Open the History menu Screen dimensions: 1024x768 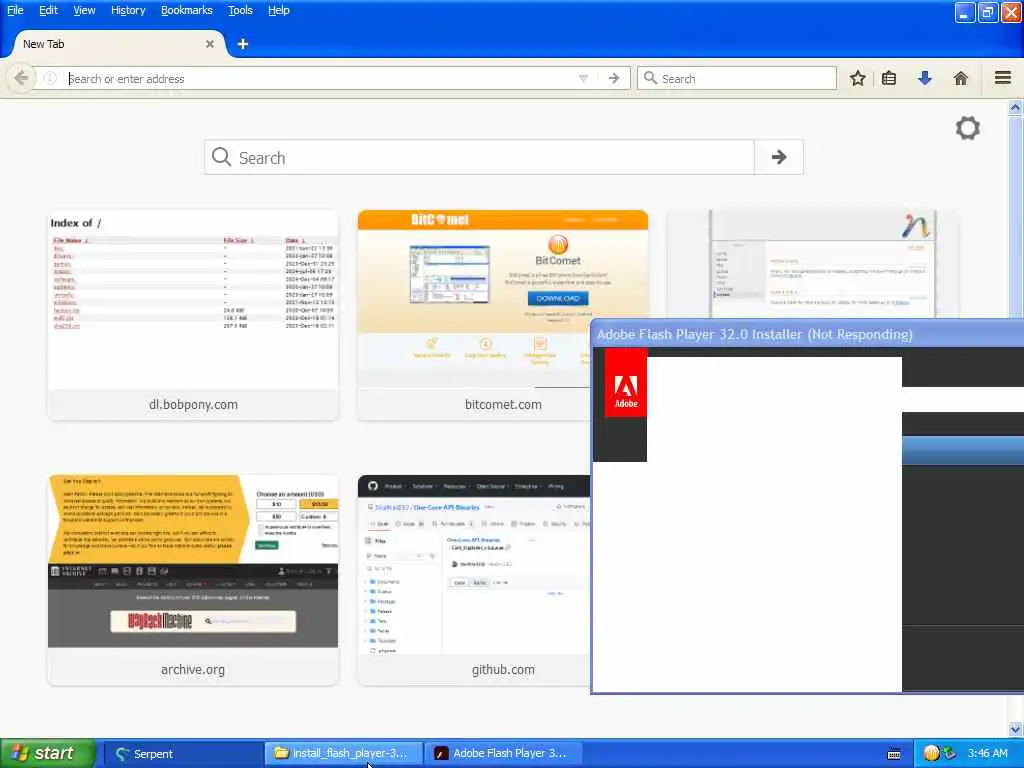[x=128, y=10]
